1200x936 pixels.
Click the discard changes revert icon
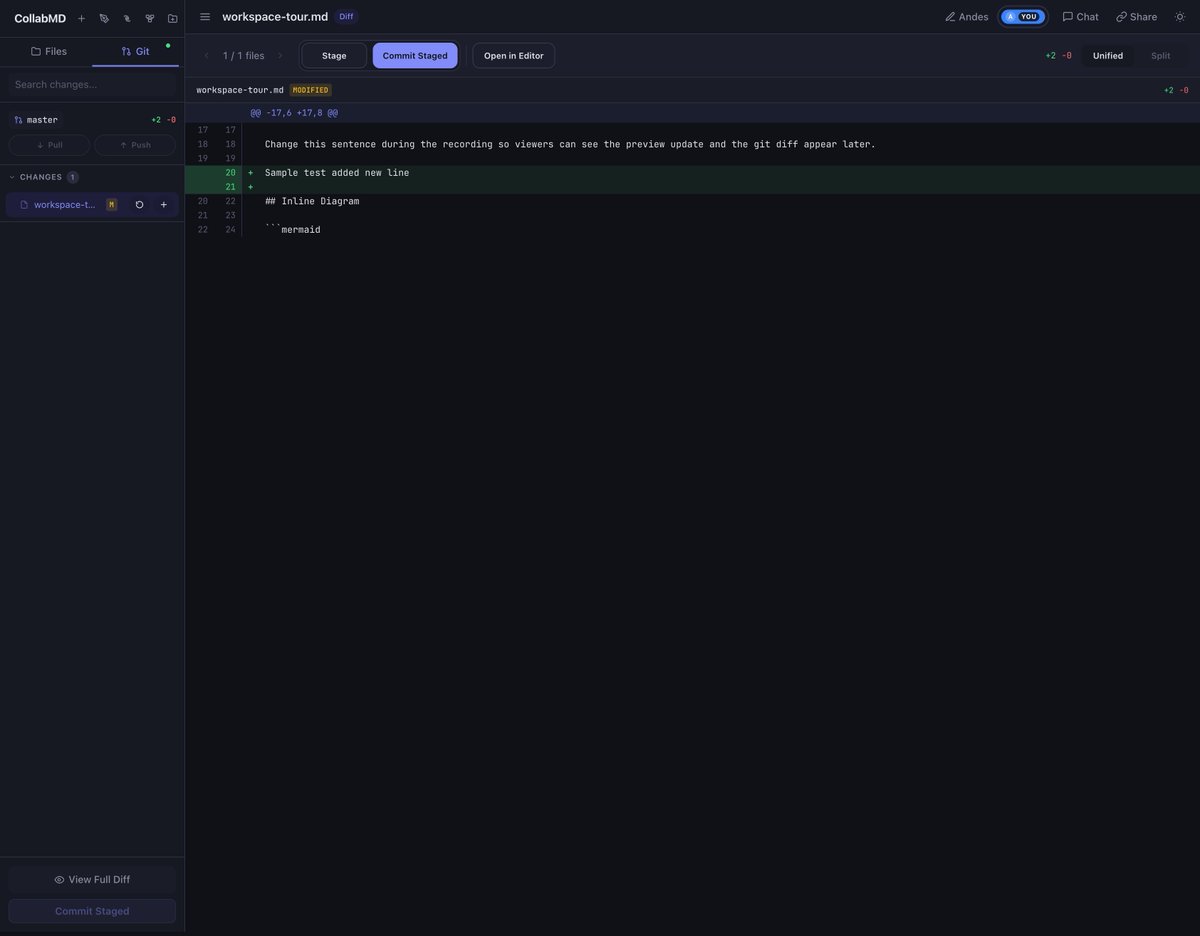click(x=139, y=205)
